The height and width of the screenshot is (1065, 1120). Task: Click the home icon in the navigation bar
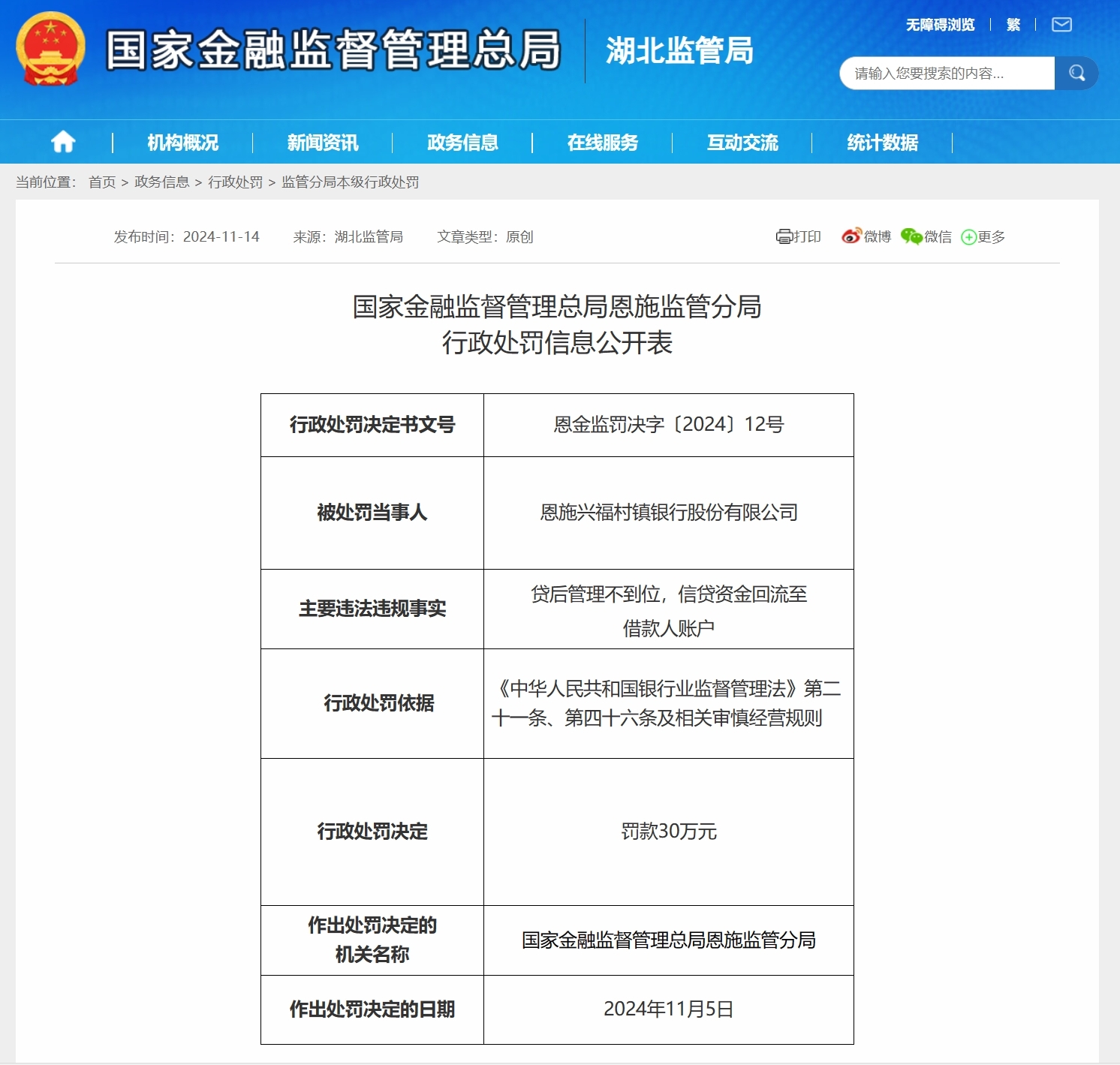click(62, 142)
